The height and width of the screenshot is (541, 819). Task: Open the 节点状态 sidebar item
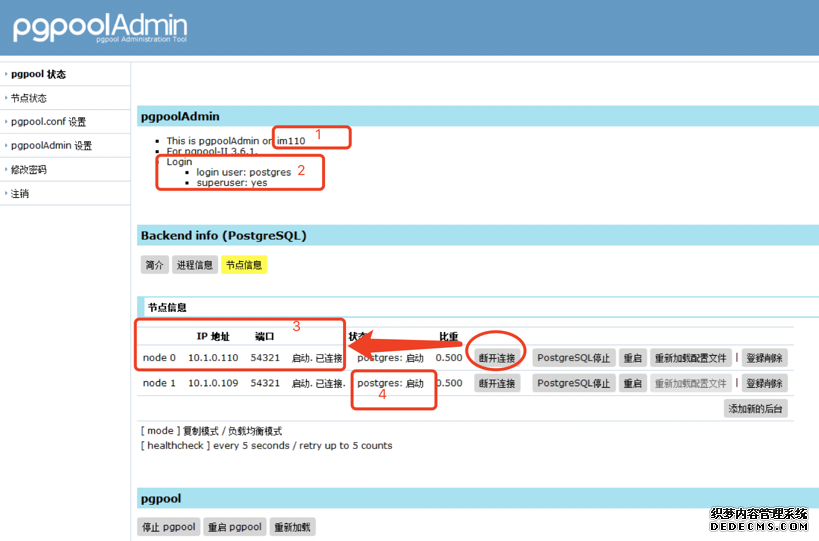coord(29,98)
